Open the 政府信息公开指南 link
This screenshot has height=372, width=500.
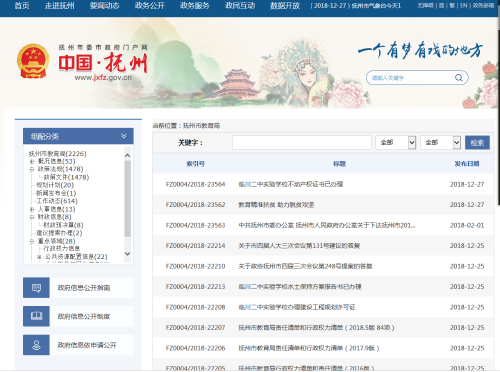click(x=84, y=288)
